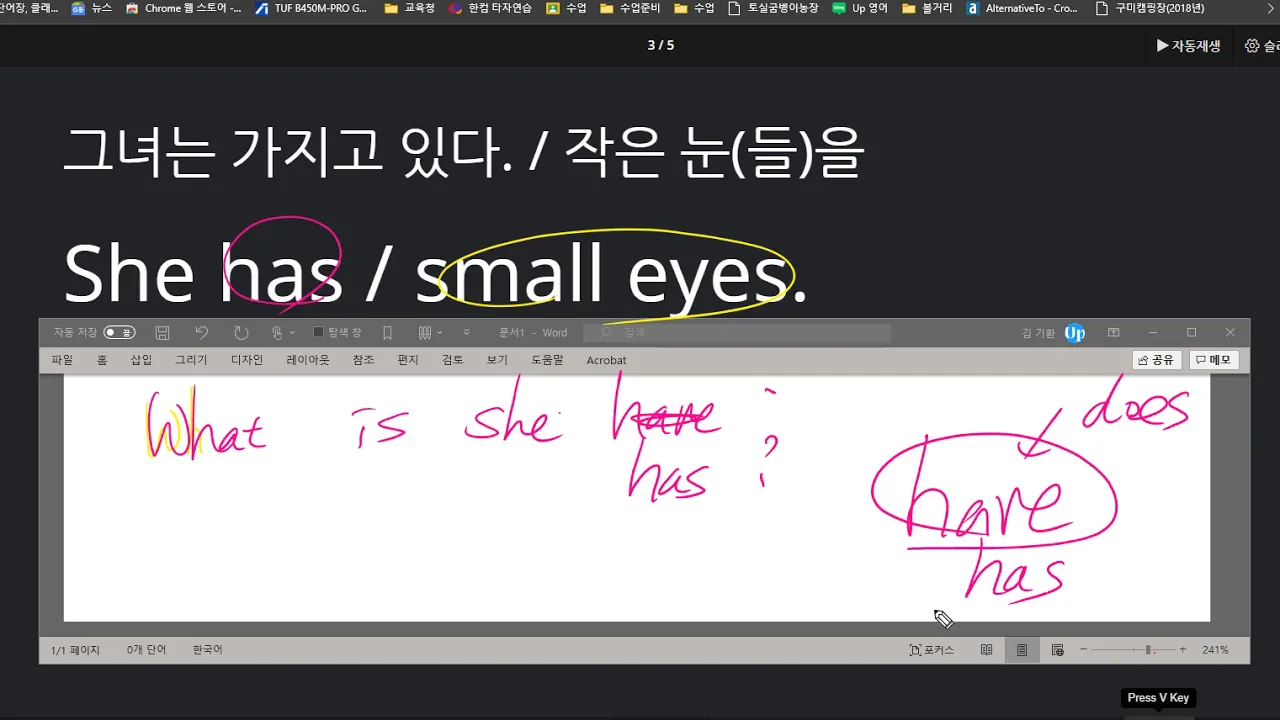Open the customize quick access toolbar dropdown
Screen dimensions: 1280x720
pyautogui.click(x=466, y=333)
